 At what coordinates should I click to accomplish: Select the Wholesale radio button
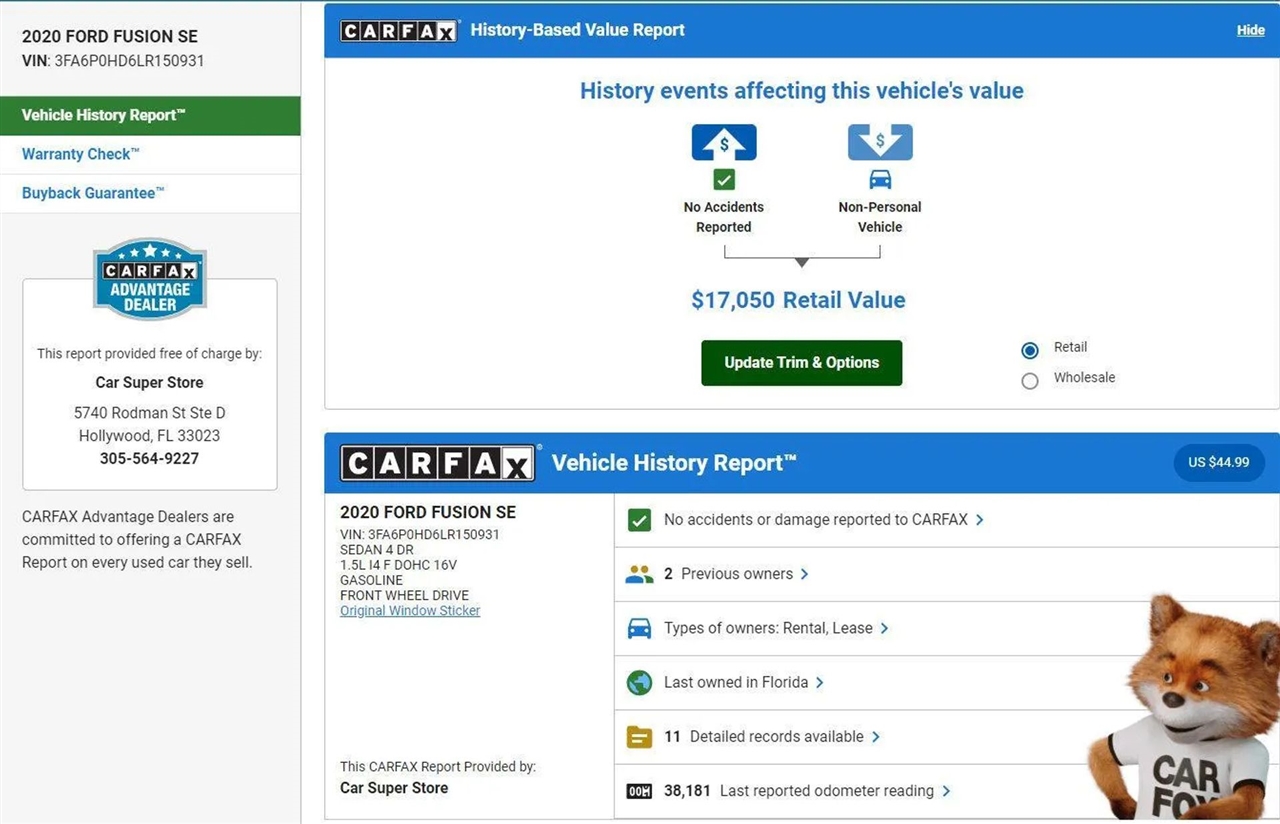pyautogui.click(x=1030, y=380)
